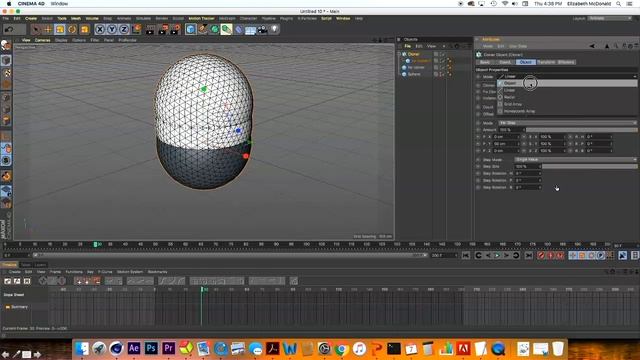Choose Linear in the Mode dropdown list

point(567,90)
